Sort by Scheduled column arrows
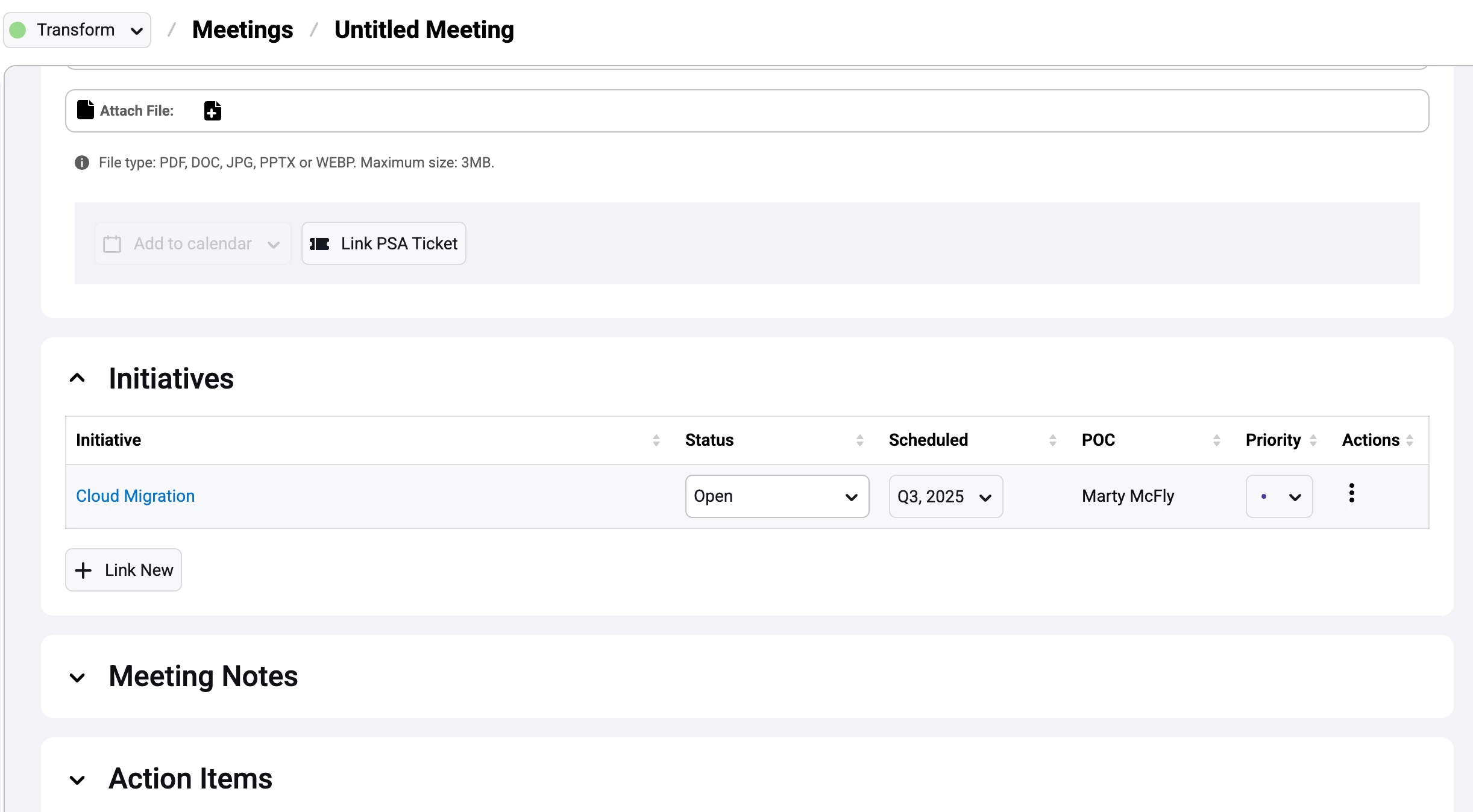 point(1053,440)
